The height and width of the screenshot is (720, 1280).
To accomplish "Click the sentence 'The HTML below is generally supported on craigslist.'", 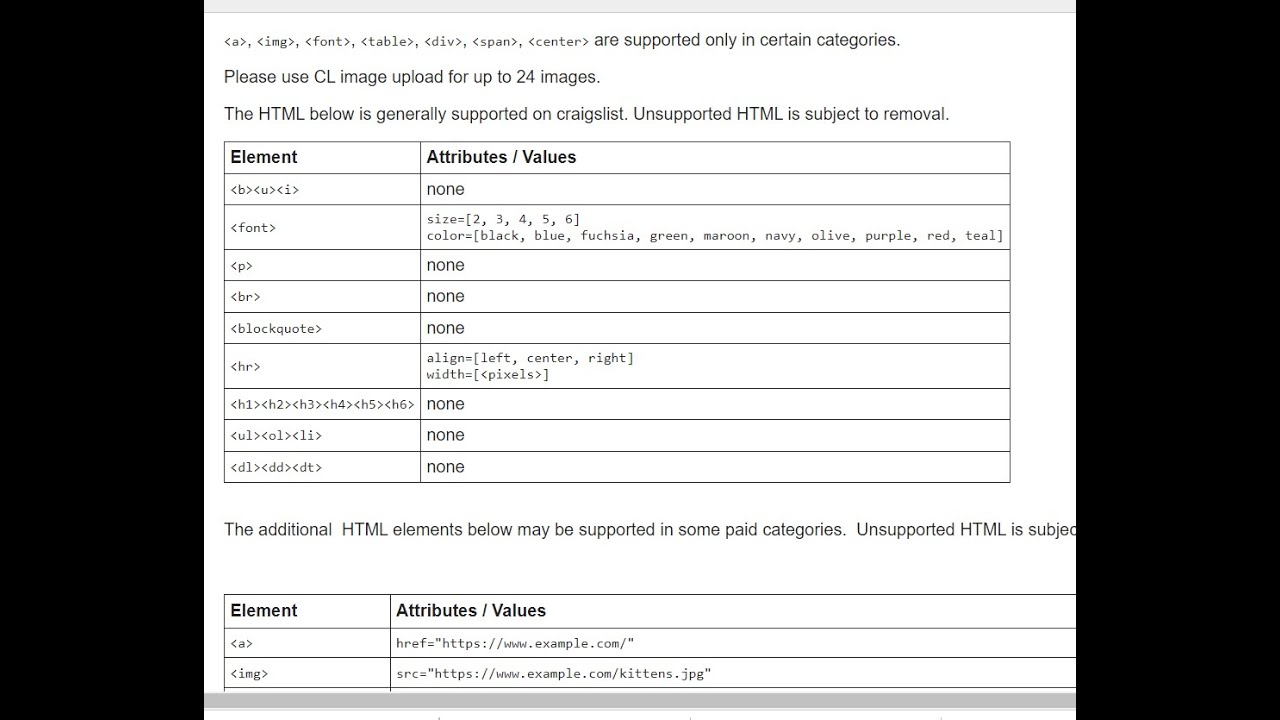I will pos(427,114).
